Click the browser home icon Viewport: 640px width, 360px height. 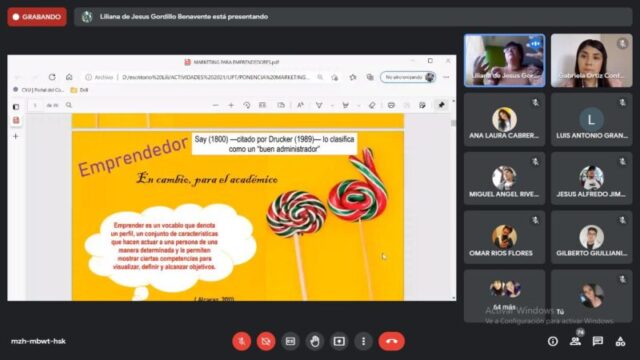(69, 77)
